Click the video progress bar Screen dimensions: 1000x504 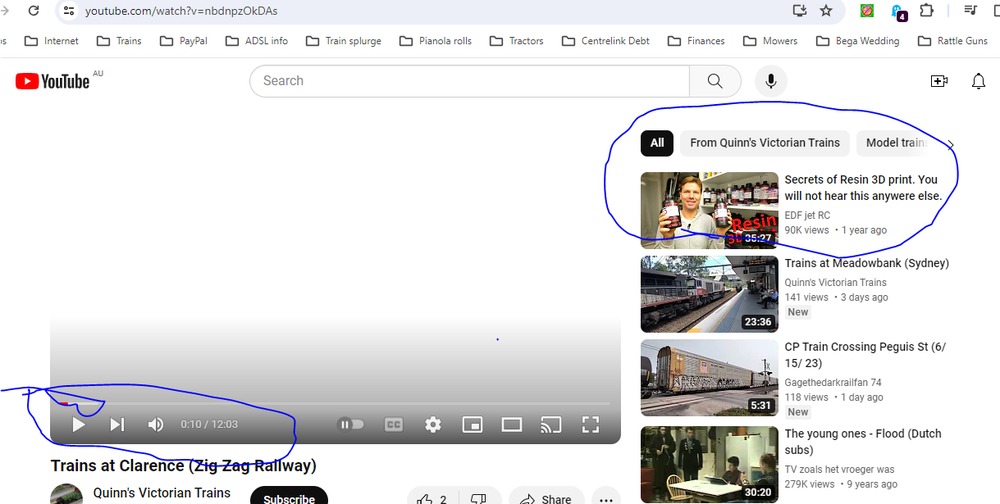coord(335,403)
